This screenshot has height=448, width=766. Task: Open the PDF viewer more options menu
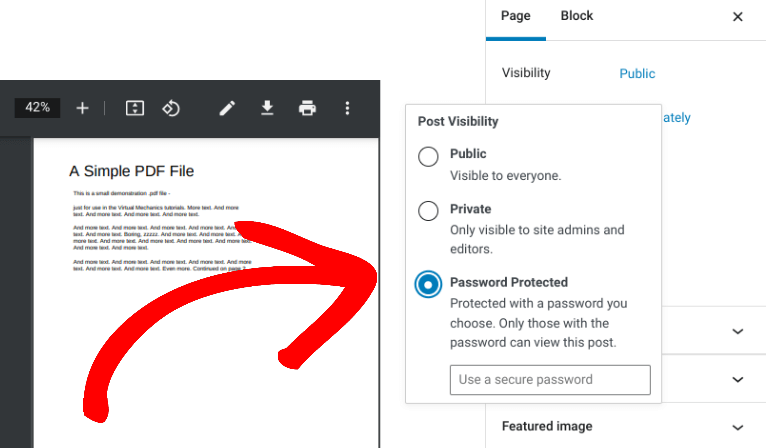pyautogui.click(x=347, y=108)
